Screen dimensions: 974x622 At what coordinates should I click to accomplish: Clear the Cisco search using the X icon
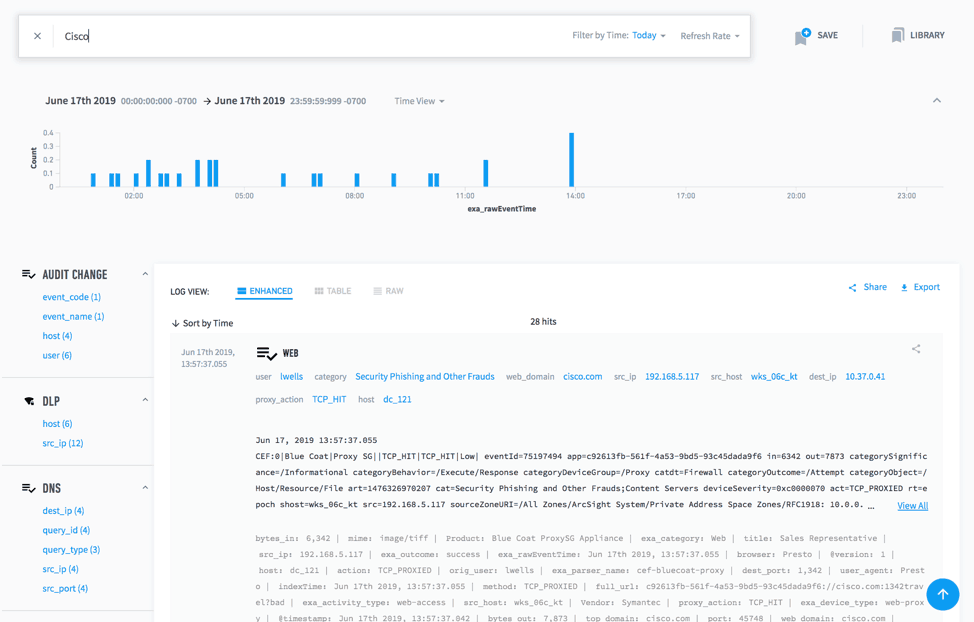(x=37, y=35)
